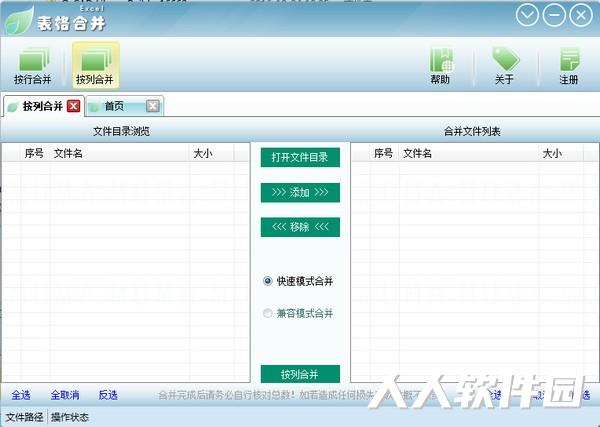Click 大小 header in 文件目录浏览 list
The image size is (600, 427).
tap(211, 153)
